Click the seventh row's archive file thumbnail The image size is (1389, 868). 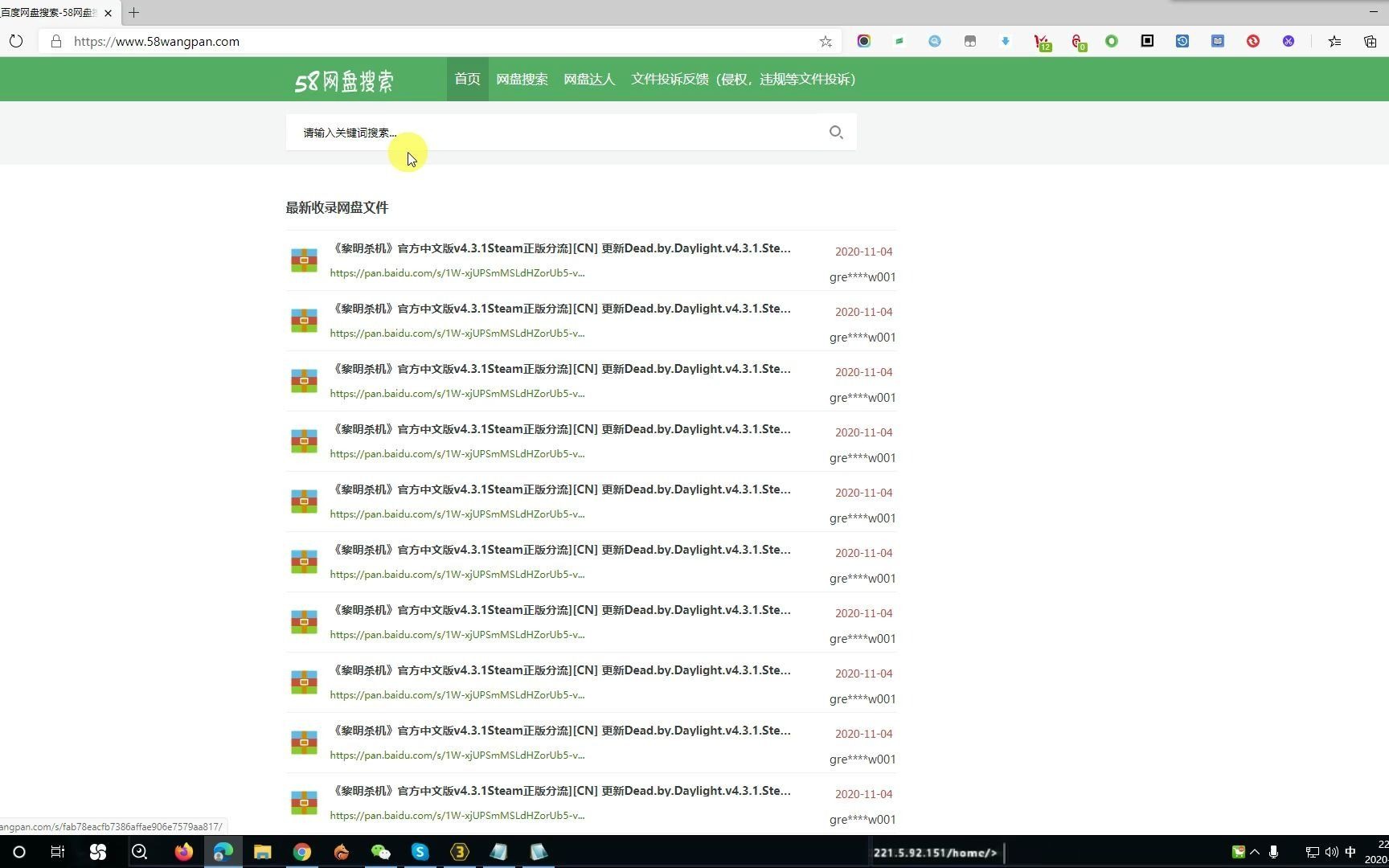304,621
